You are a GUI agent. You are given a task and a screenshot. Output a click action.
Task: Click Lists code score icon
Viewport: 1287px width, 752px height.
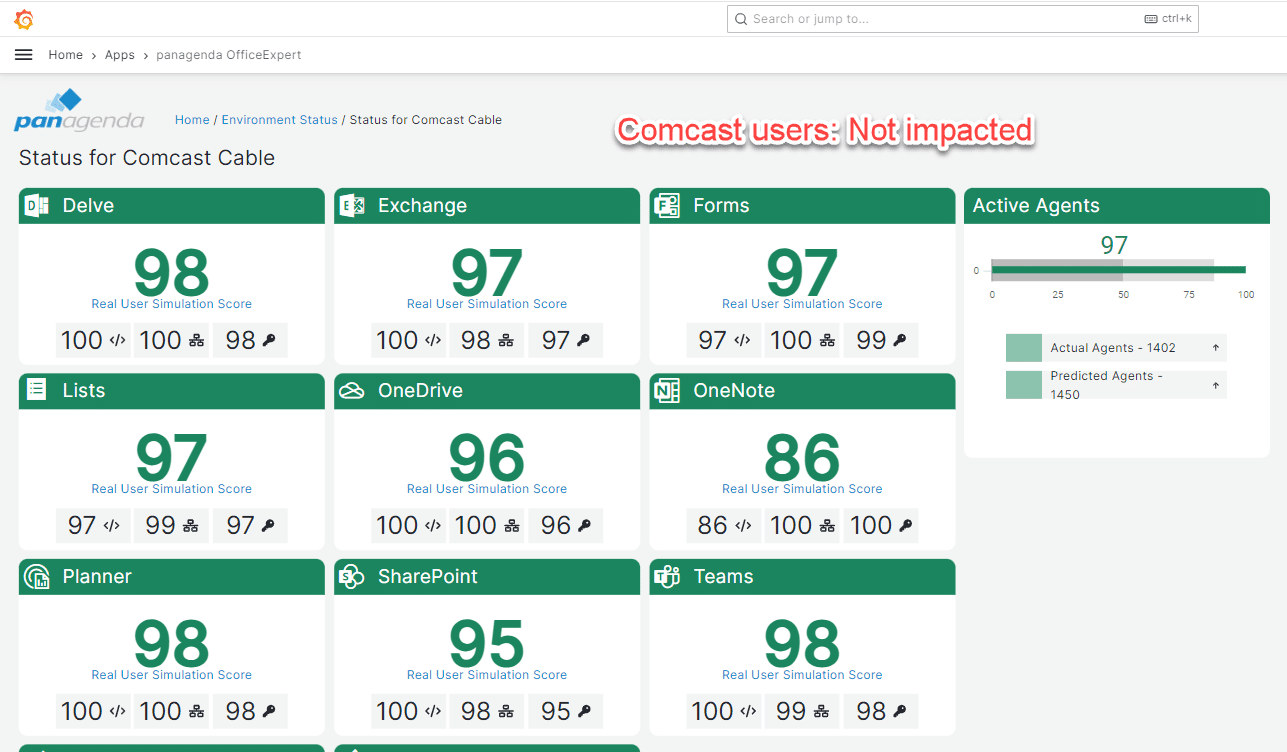pyautogui.click(x=111, y=525)
